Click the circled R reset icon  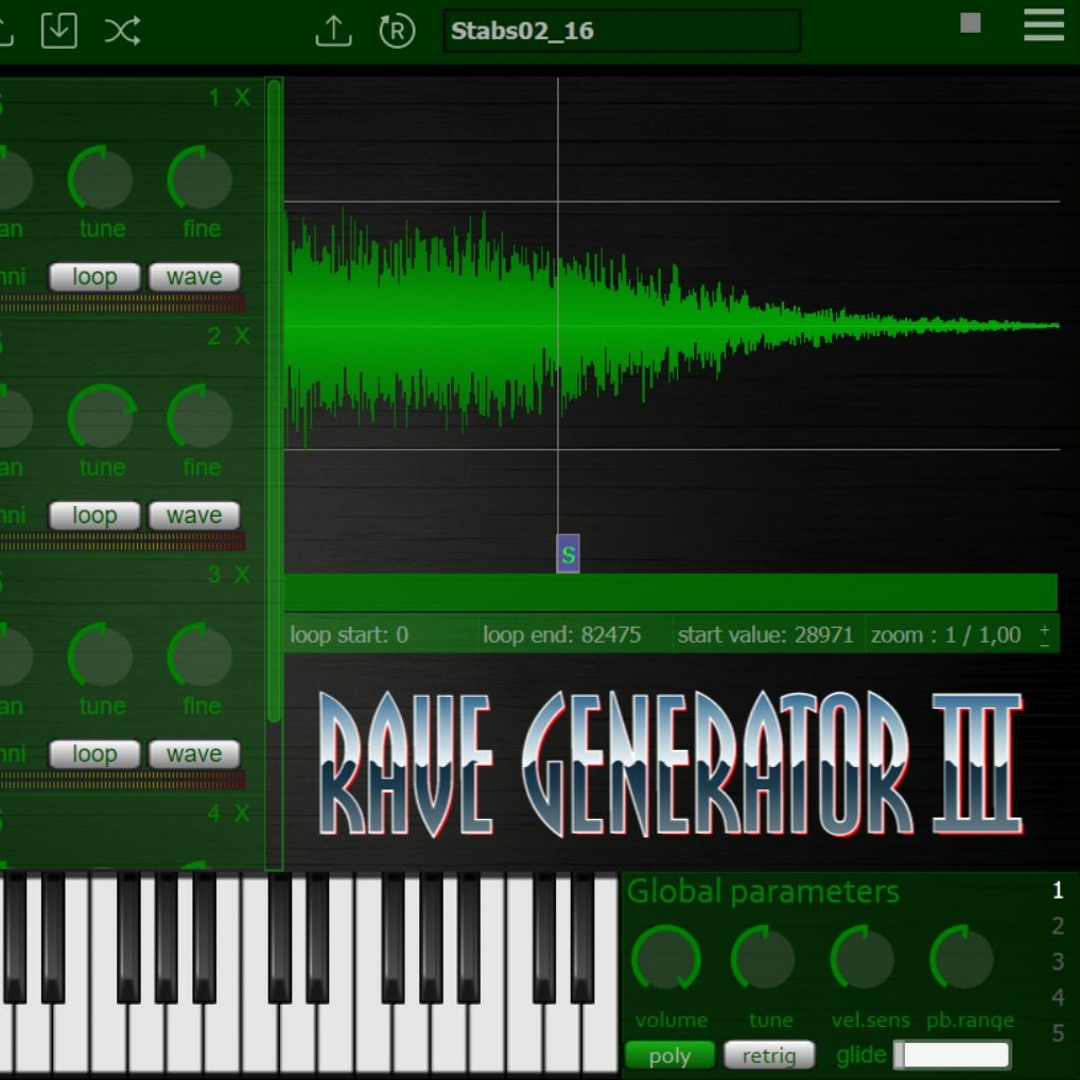tap(397, 30)
